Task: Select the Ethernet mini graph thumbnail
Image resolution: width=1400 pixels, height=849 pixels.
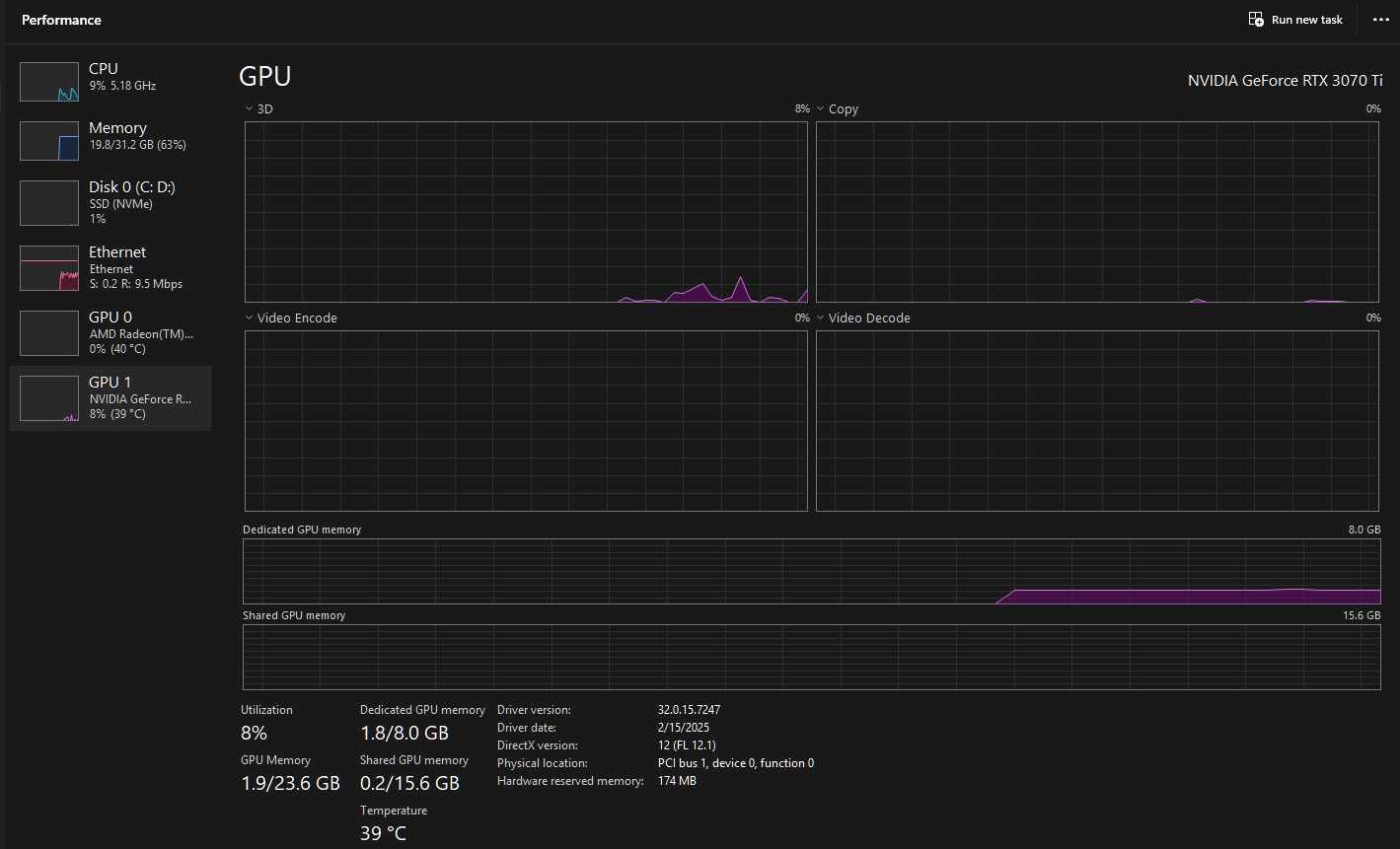Action: (x=49, y=268)
